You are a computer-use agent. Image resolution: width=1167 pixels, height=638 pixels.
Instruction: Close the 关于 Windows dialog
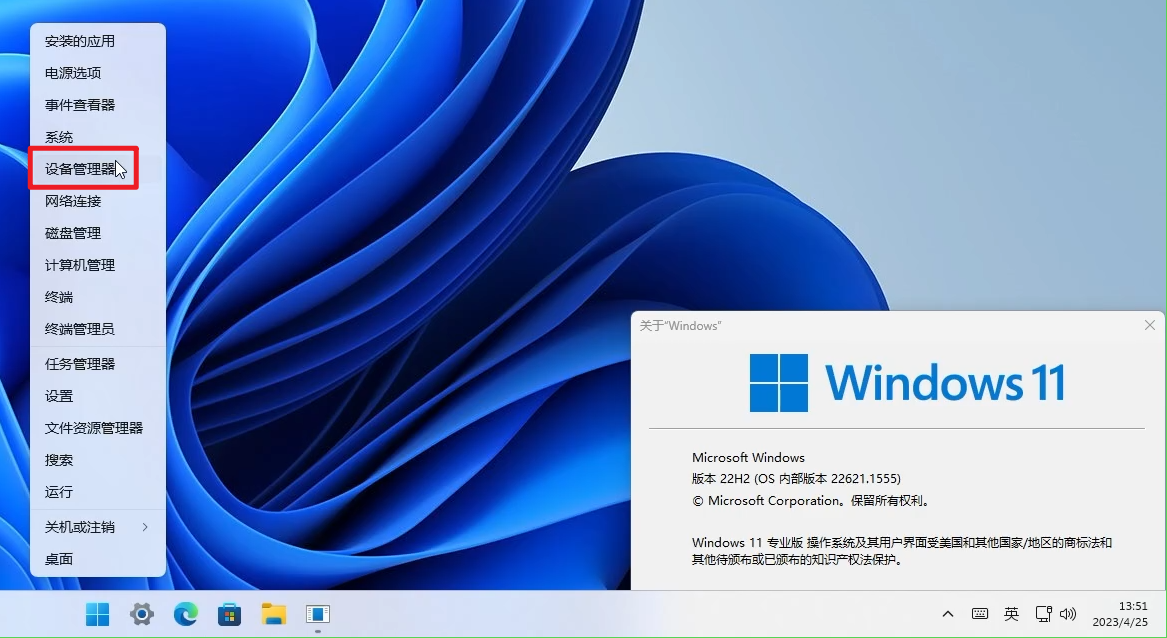tap(1149, 325)
